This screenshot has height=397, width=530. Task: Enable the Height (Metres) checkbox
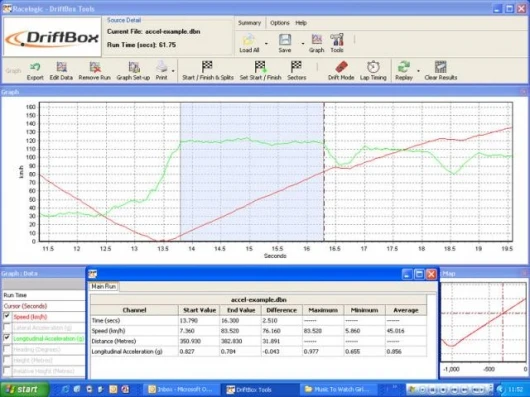click(6, 360)
